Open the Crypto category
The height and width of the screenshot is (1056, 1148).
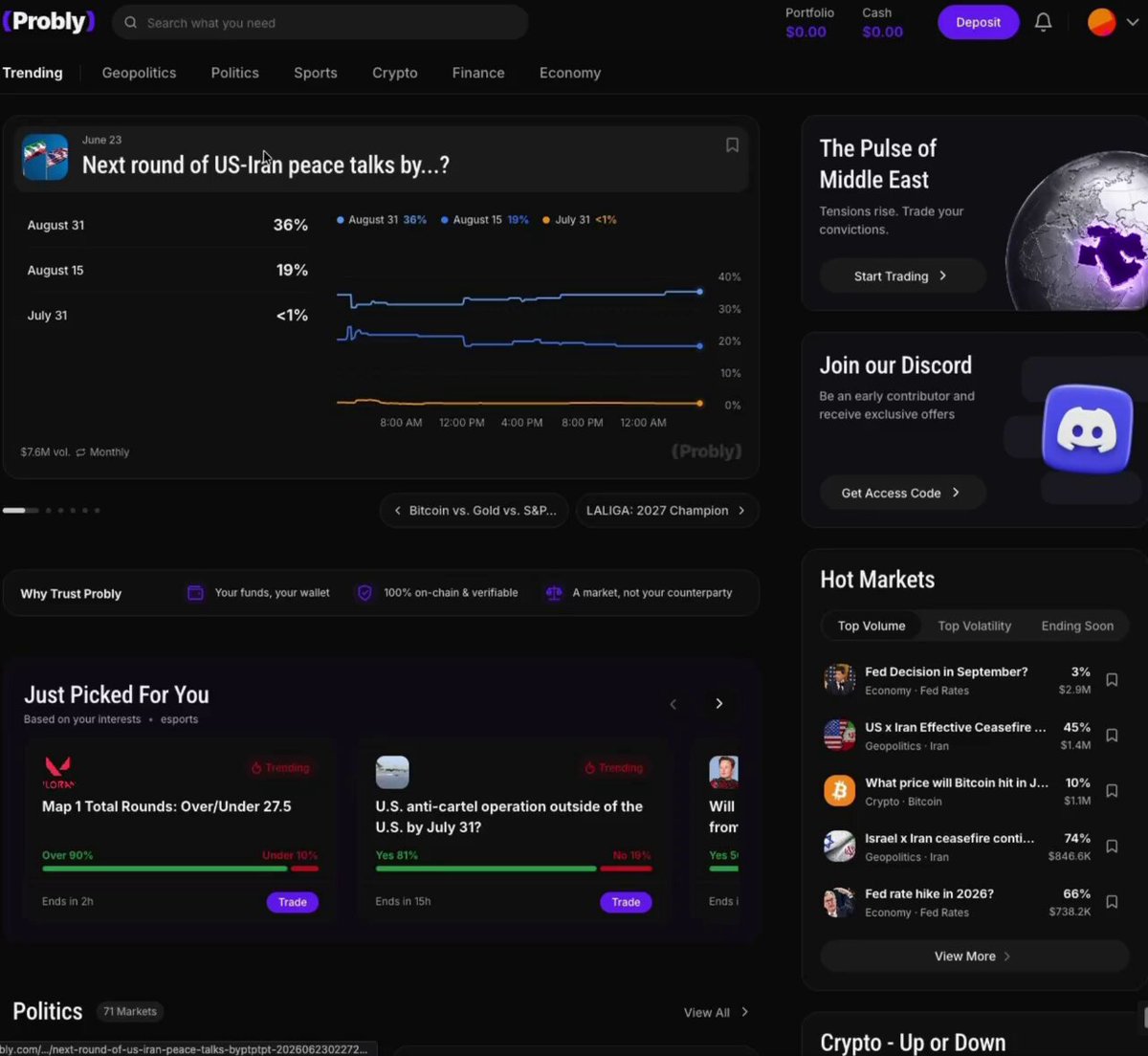(x=395, y=73)
